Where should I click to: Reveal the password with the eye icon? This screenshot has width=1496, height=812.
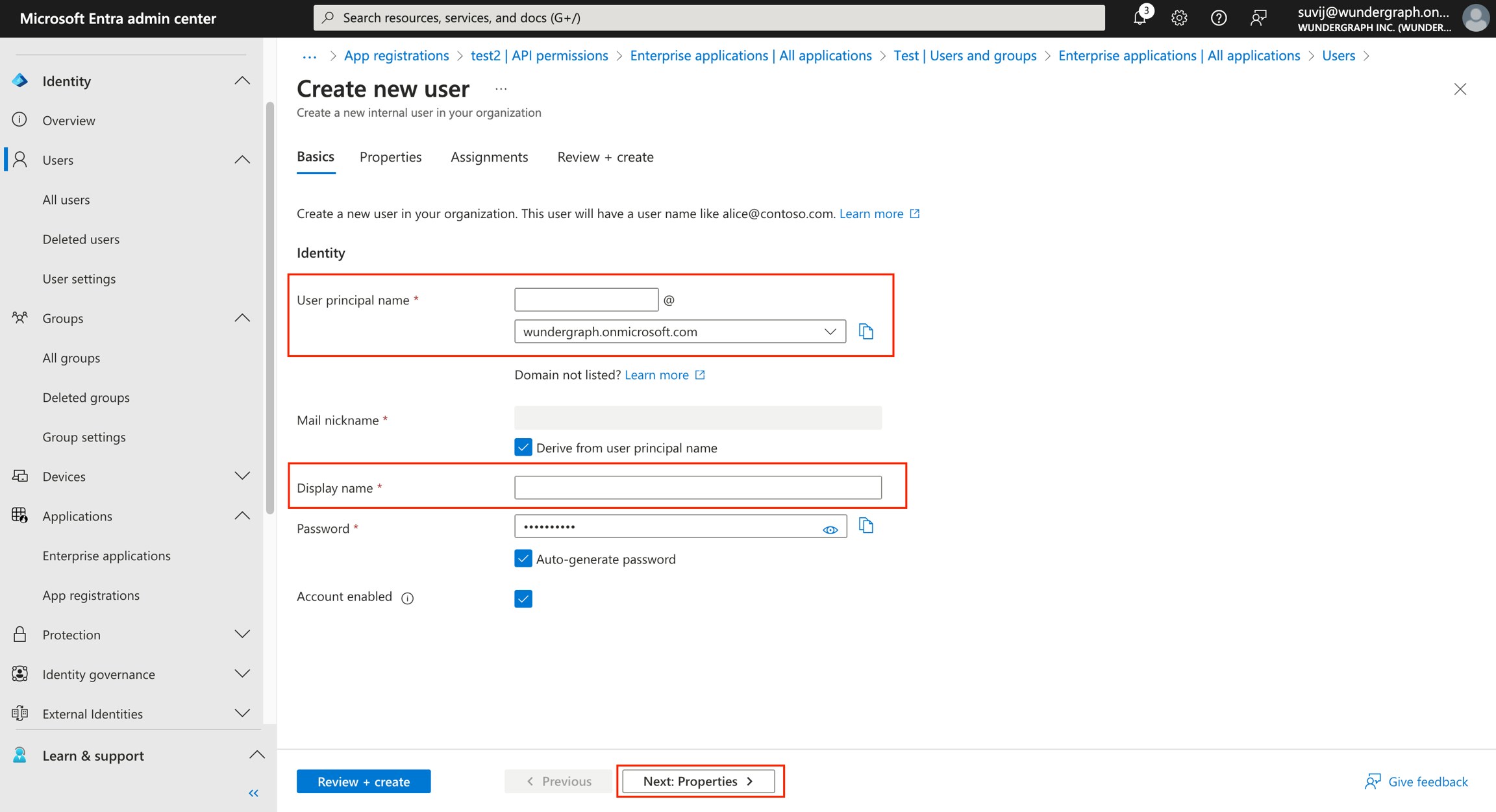tap(830, 529)
